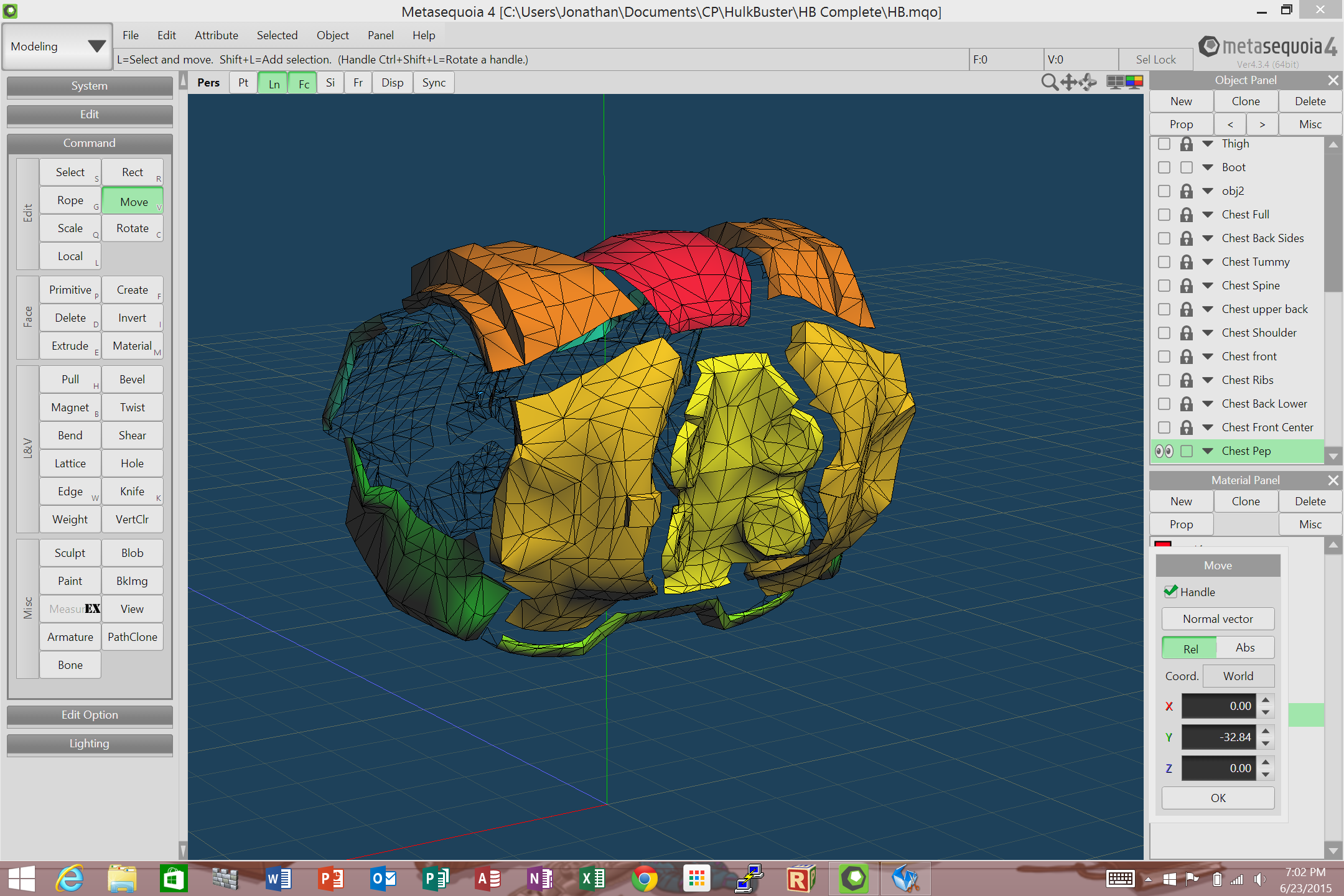Open the Selected menu
Viewport: 1344px width, 896px height.
pos(277,35)
